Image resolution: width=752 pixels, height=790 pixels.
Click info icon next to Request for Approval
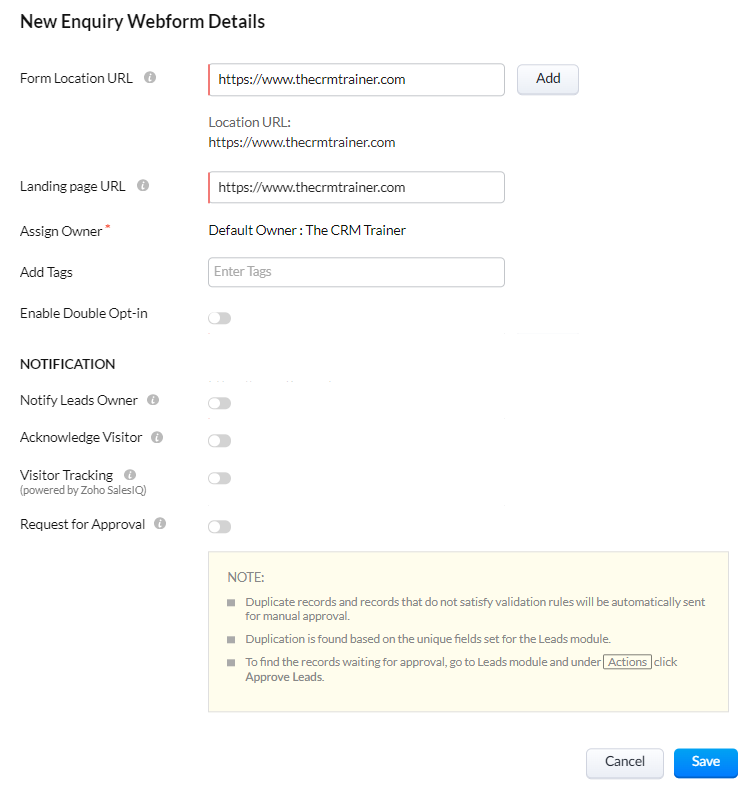[x=160, y=523]
